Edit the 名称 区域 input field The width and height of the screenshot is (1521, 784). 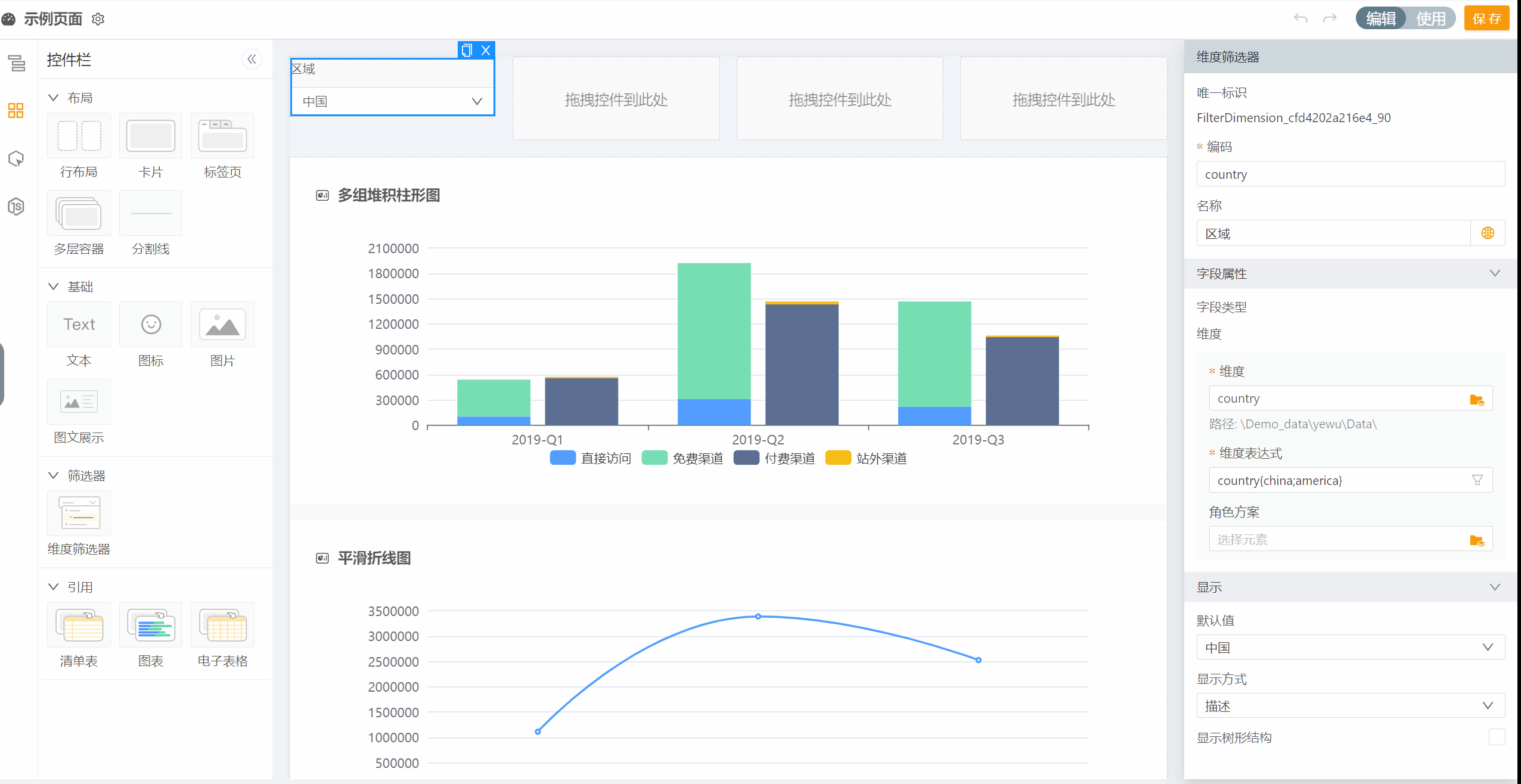[x=1333, y=233]
